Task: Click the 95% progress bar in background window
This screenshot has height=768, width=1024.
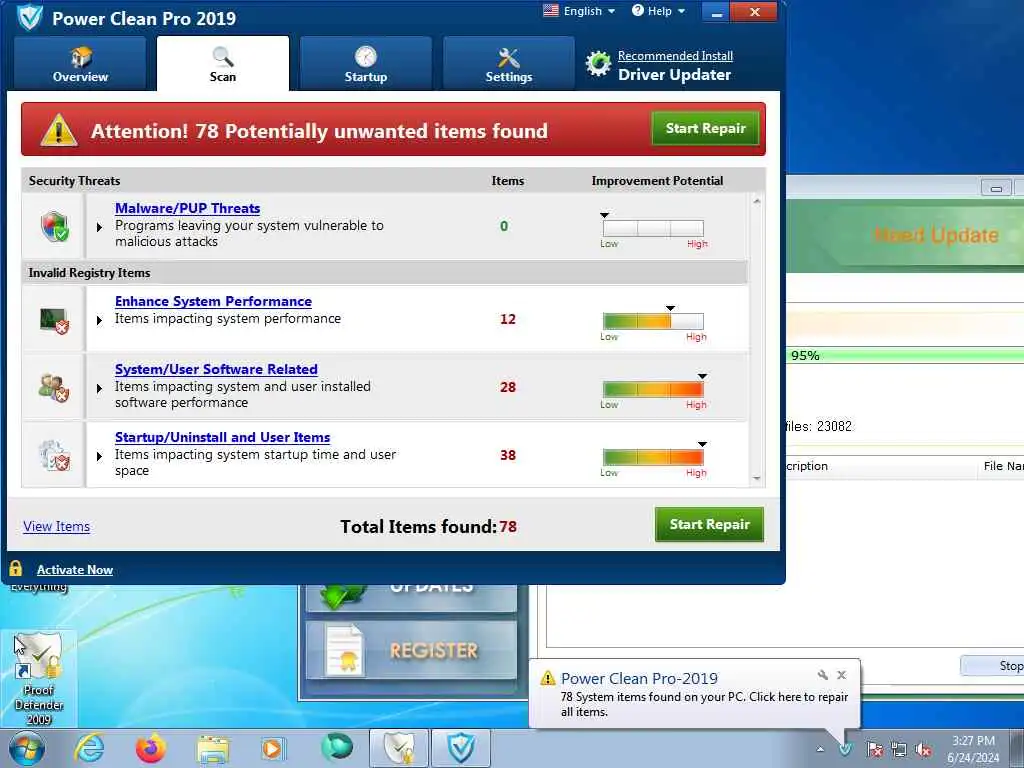Action: coord(905,355)
